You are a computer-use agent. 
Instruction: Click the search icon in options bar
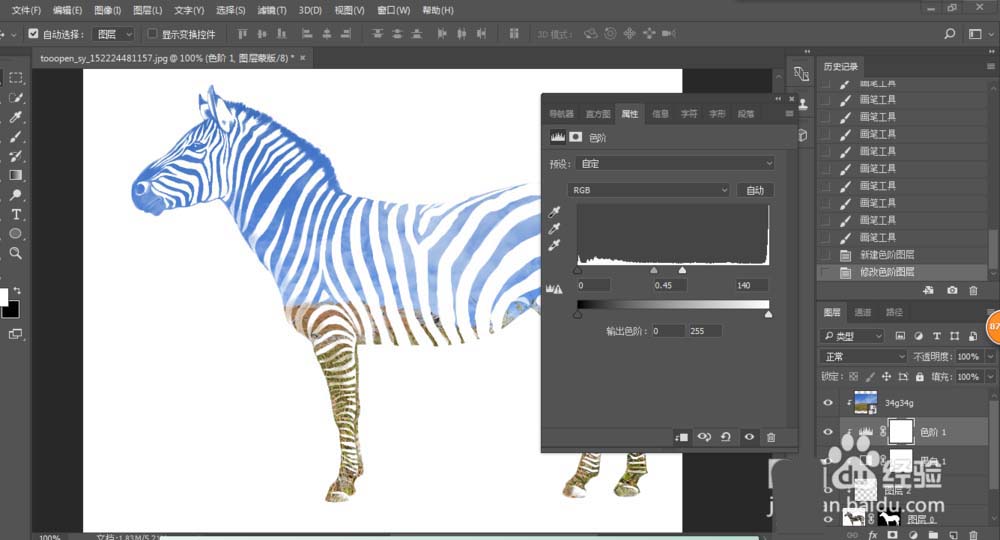click(x=950, y=34)
